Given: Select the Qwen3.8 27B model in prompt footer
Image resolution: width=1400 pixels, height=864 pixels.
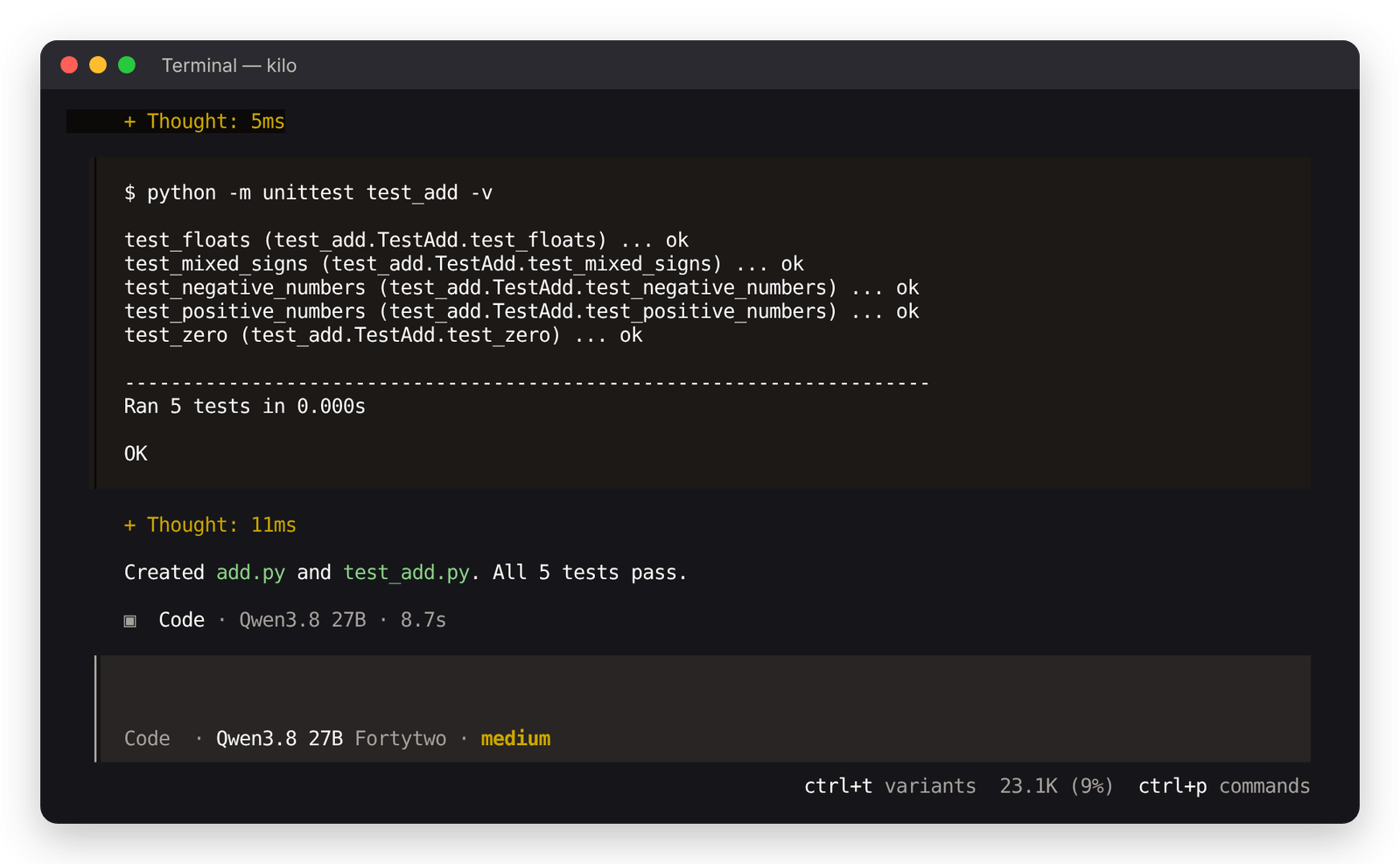Looking at the screenshot, I should coord(279,739).
